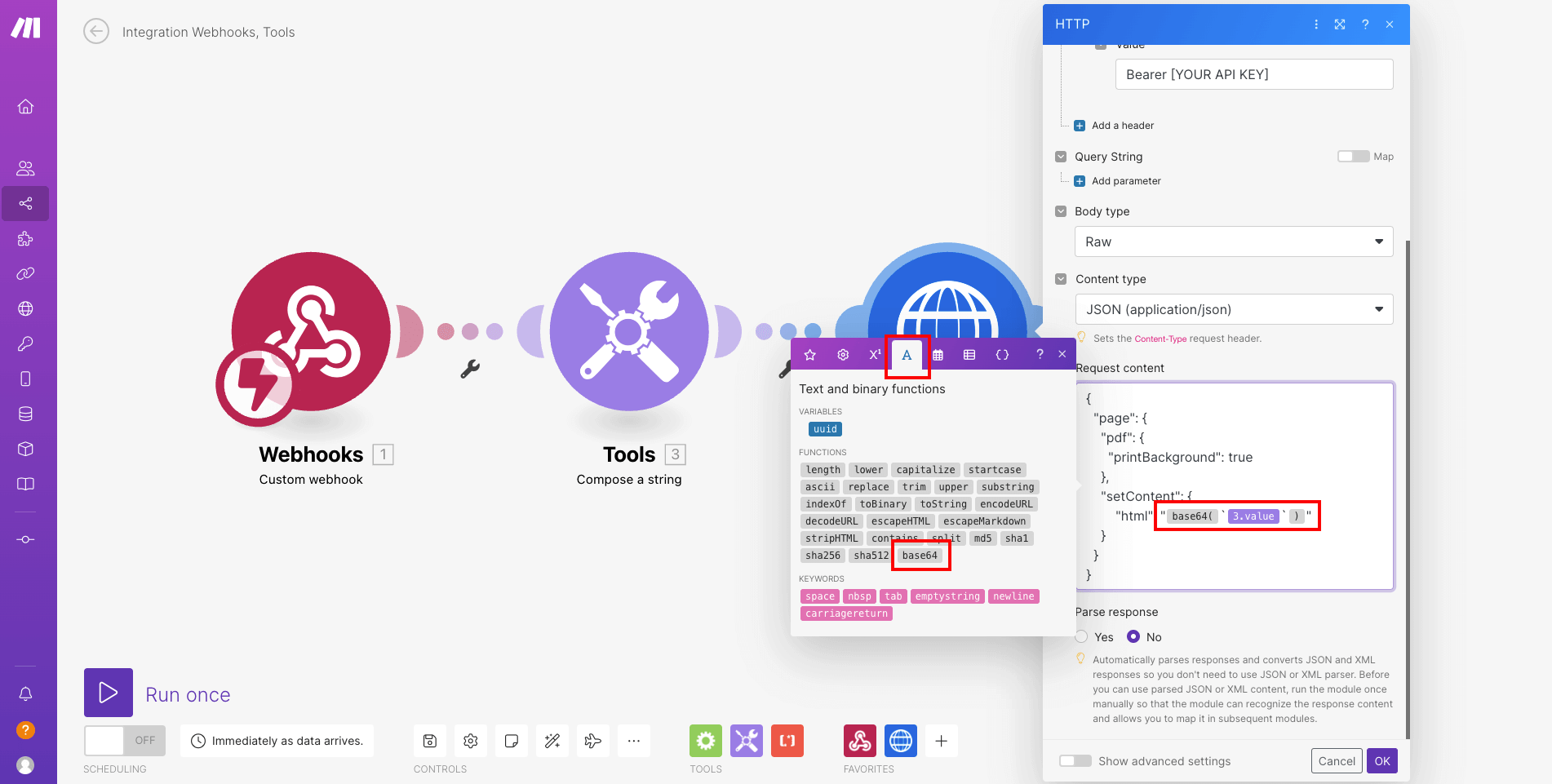Select the green Flow Control tools icon
This screenshot has height=784, width=1552.
pos(705,740)
